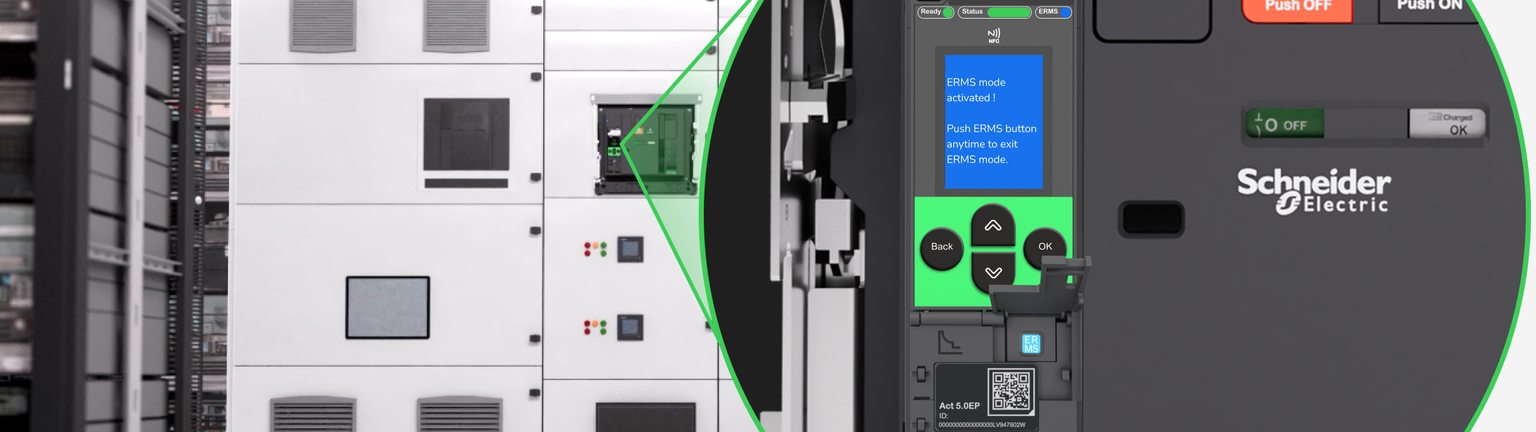Click the Schneider Electric logo
Image resolution: width=1536 pixels, height=432 pixels.
point(1313,190)
